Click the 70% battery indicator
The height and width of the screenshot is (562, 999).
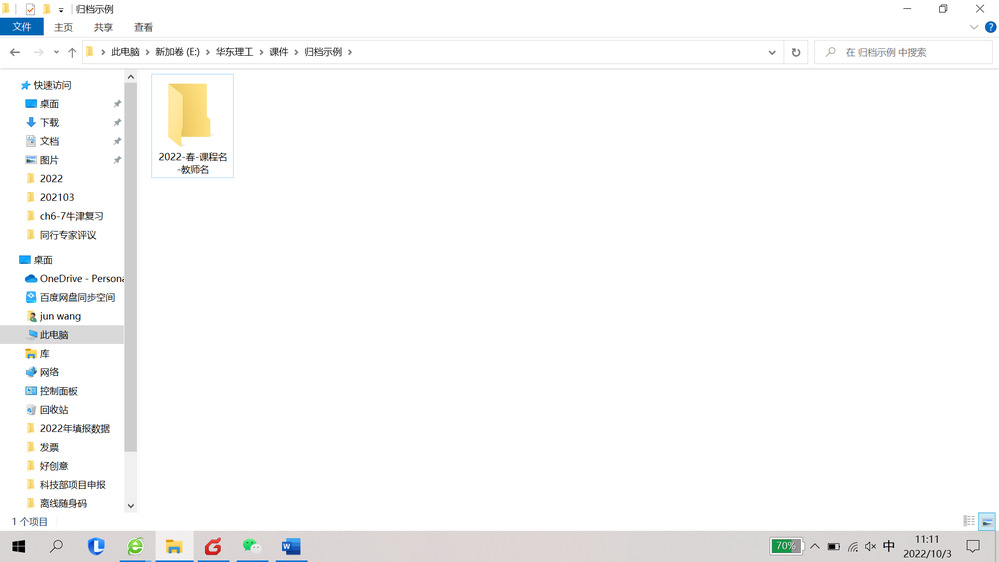(786, 546)
